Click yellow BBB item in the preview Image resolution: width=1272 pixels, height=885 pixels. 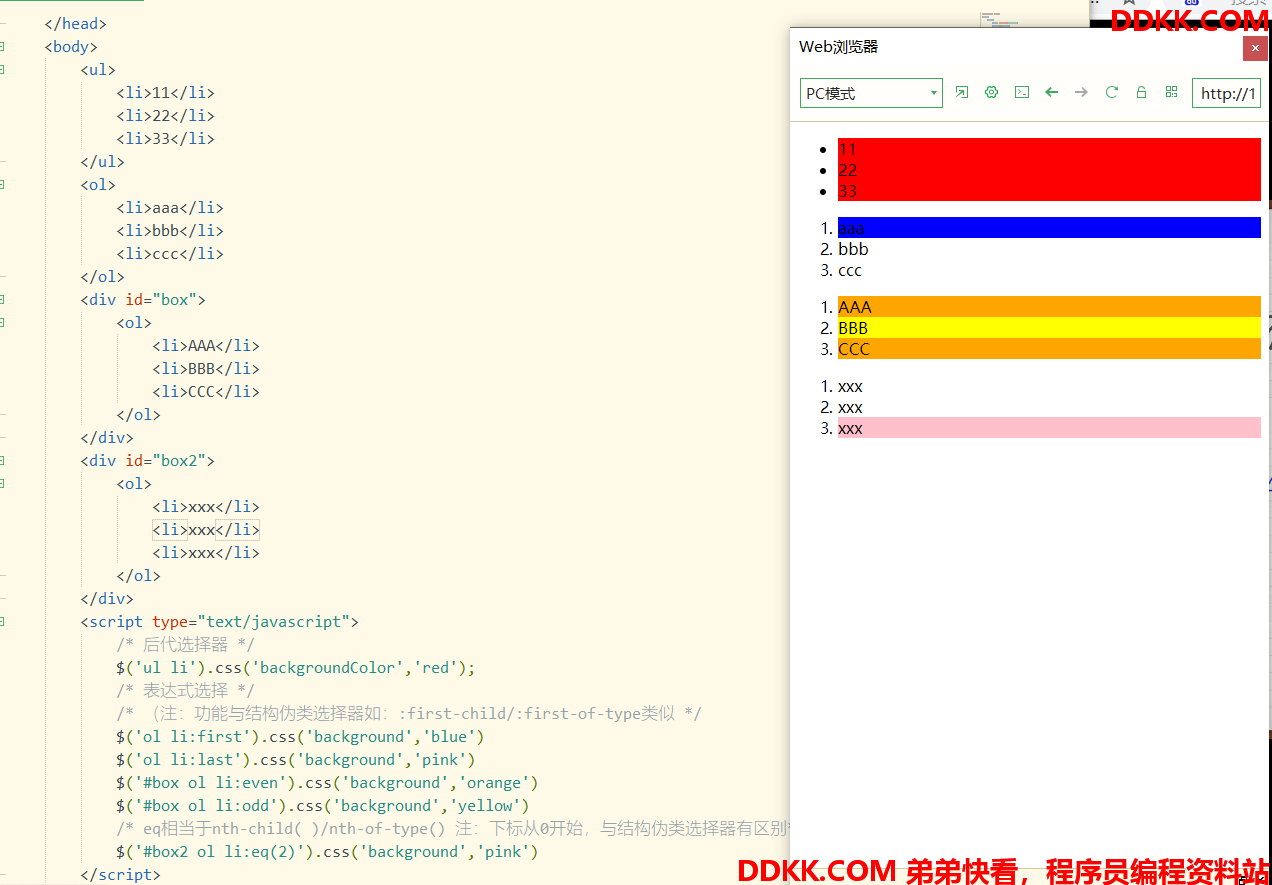pyautogui.click(x=1049, y=328)
